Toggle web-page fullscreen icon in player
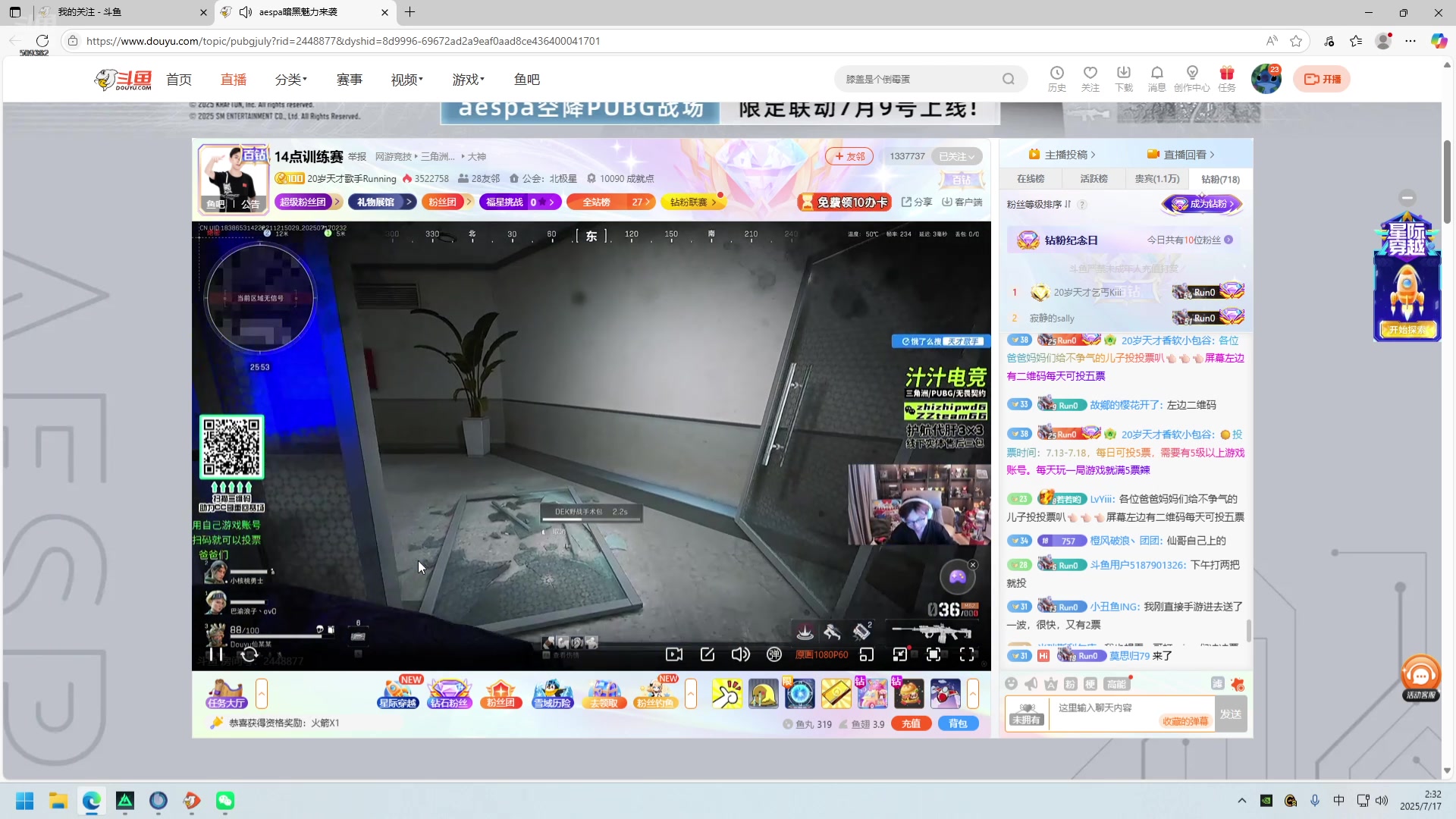Viewport: 1456px width, 819px height. (x=934, y=654)
